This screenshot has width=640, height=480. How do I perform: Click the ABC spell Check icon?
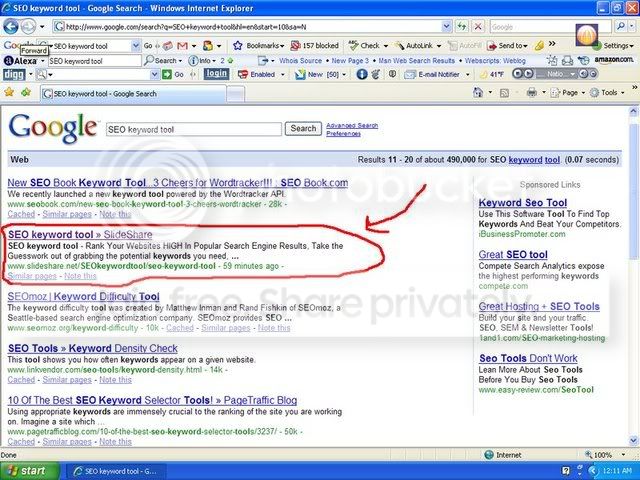(353, 45)
